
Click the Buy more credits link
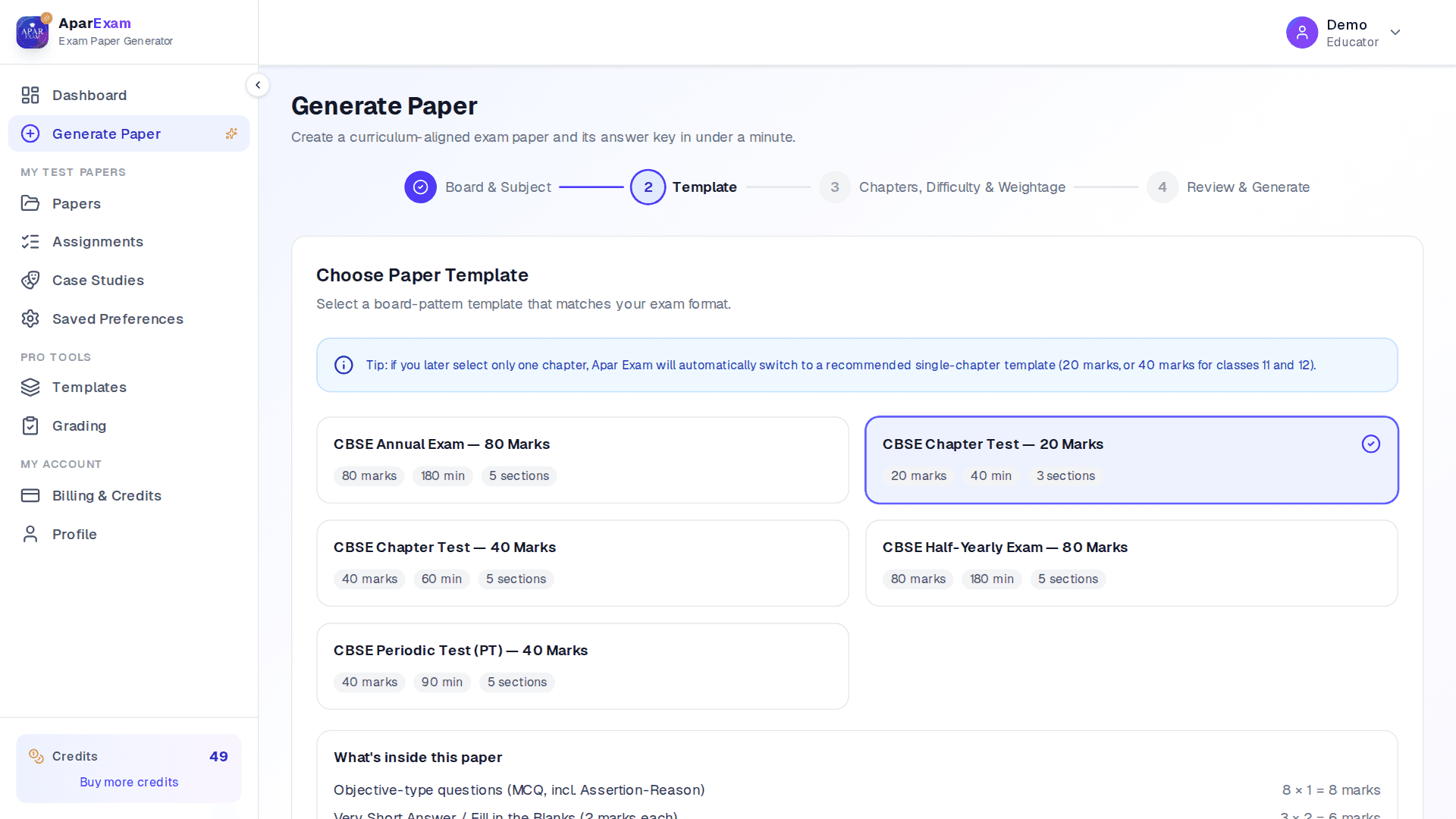coord(129,782)
